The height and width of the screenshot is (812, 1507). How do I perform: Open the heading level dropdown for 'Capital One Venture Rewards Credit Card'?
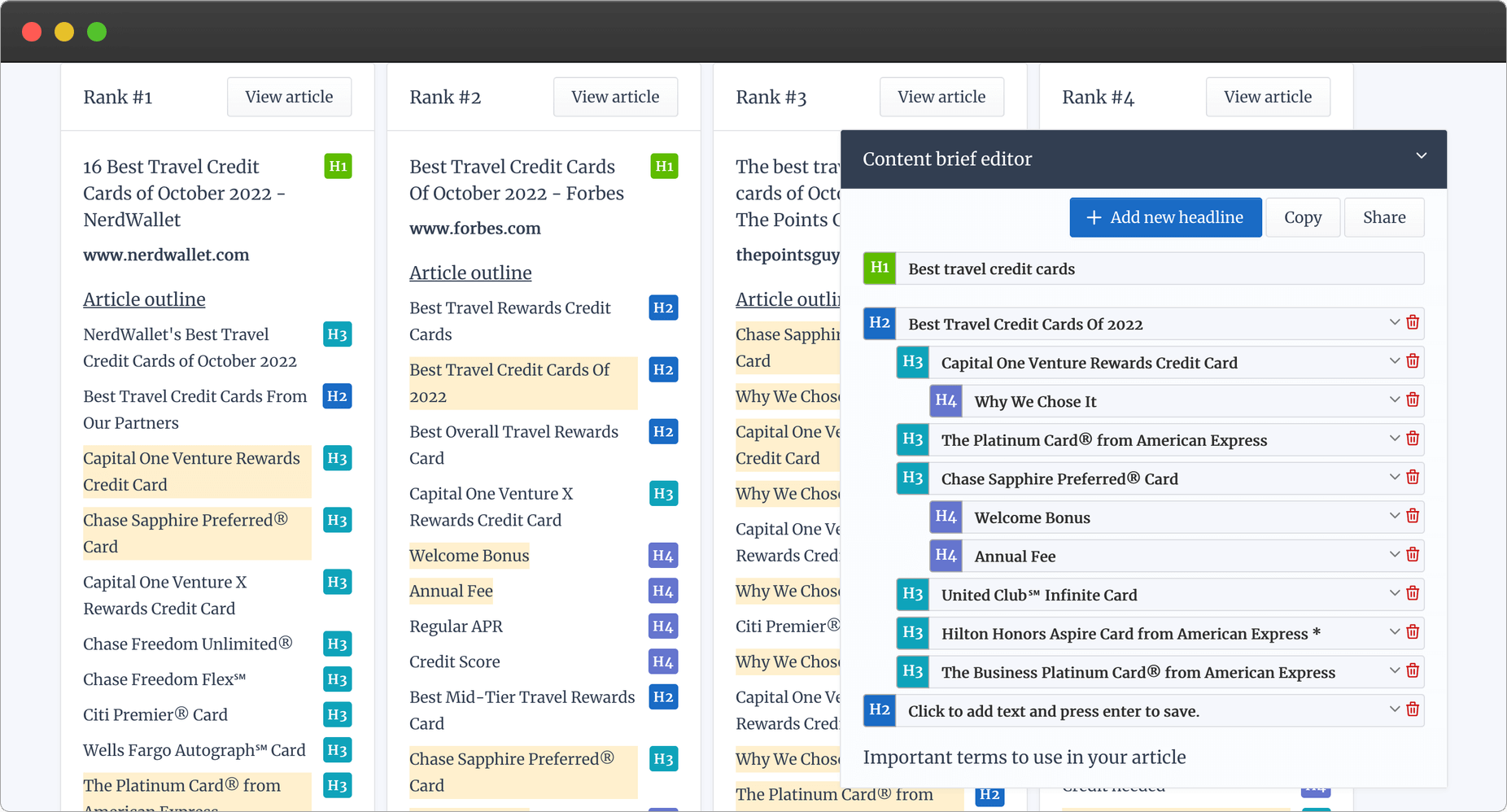point(1393,361)
